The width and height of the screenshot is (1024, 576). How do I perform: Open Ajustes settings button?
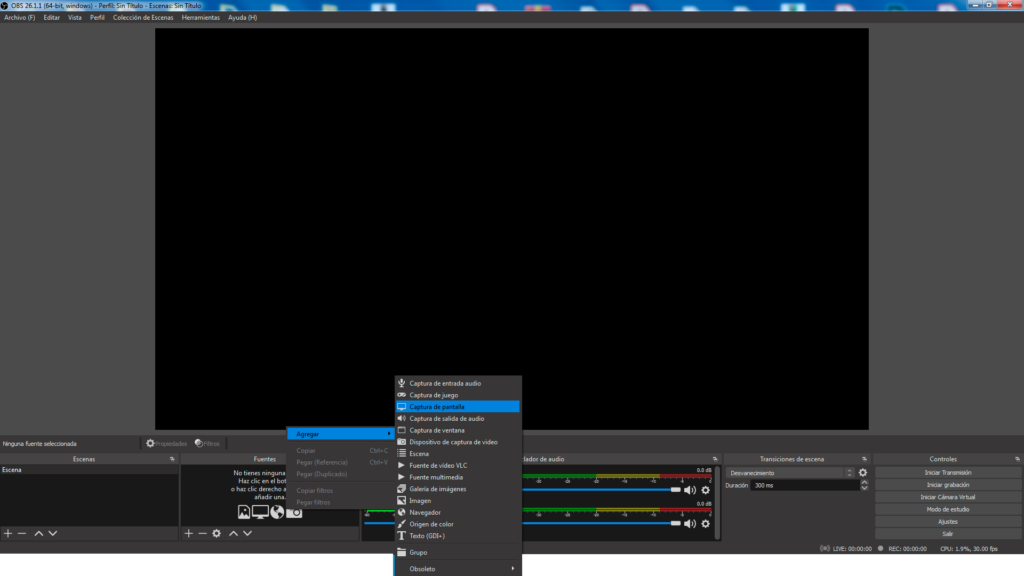coord(948,522)
